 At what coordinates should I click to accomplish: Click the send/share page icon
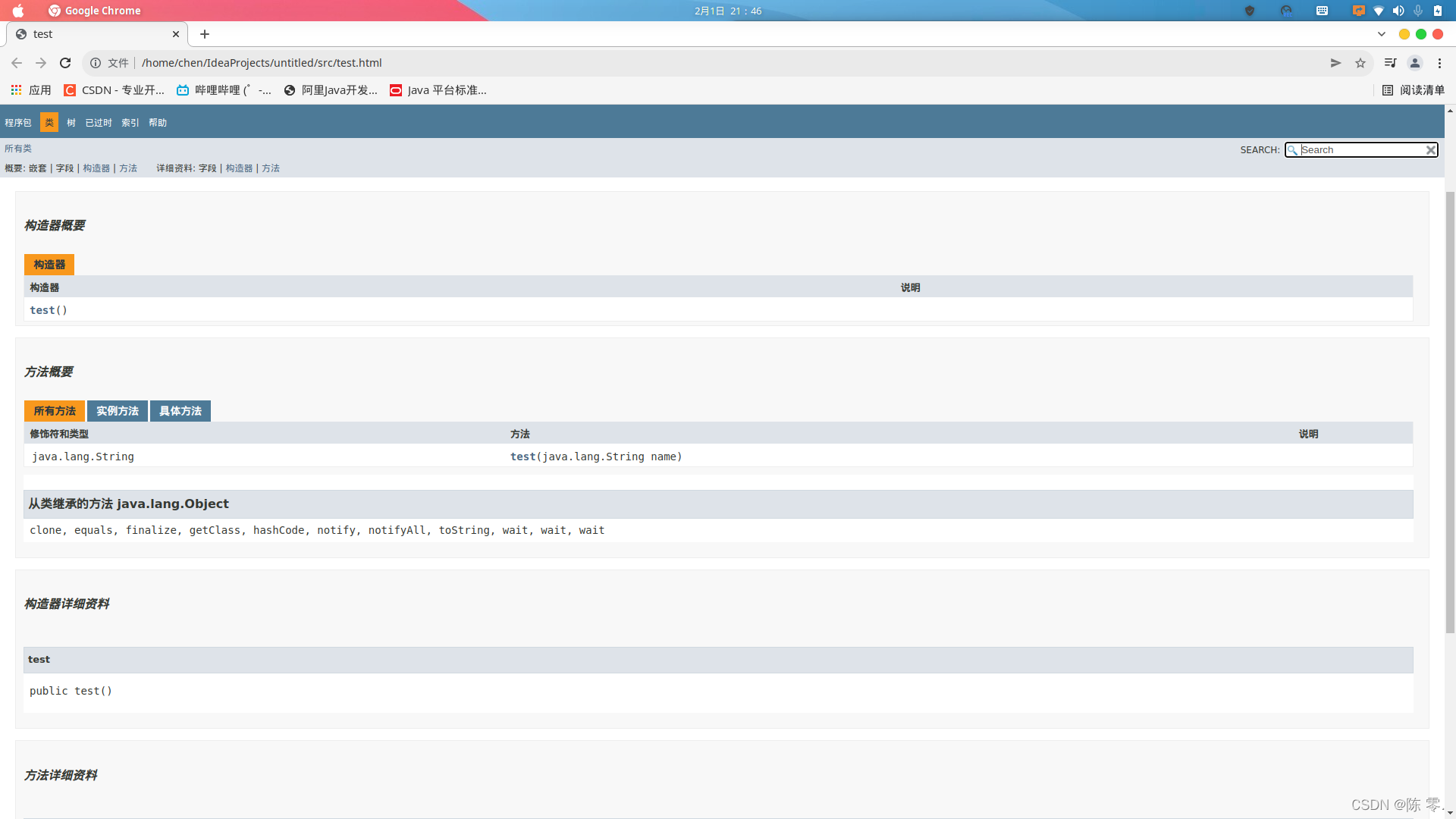(1335, 63)
